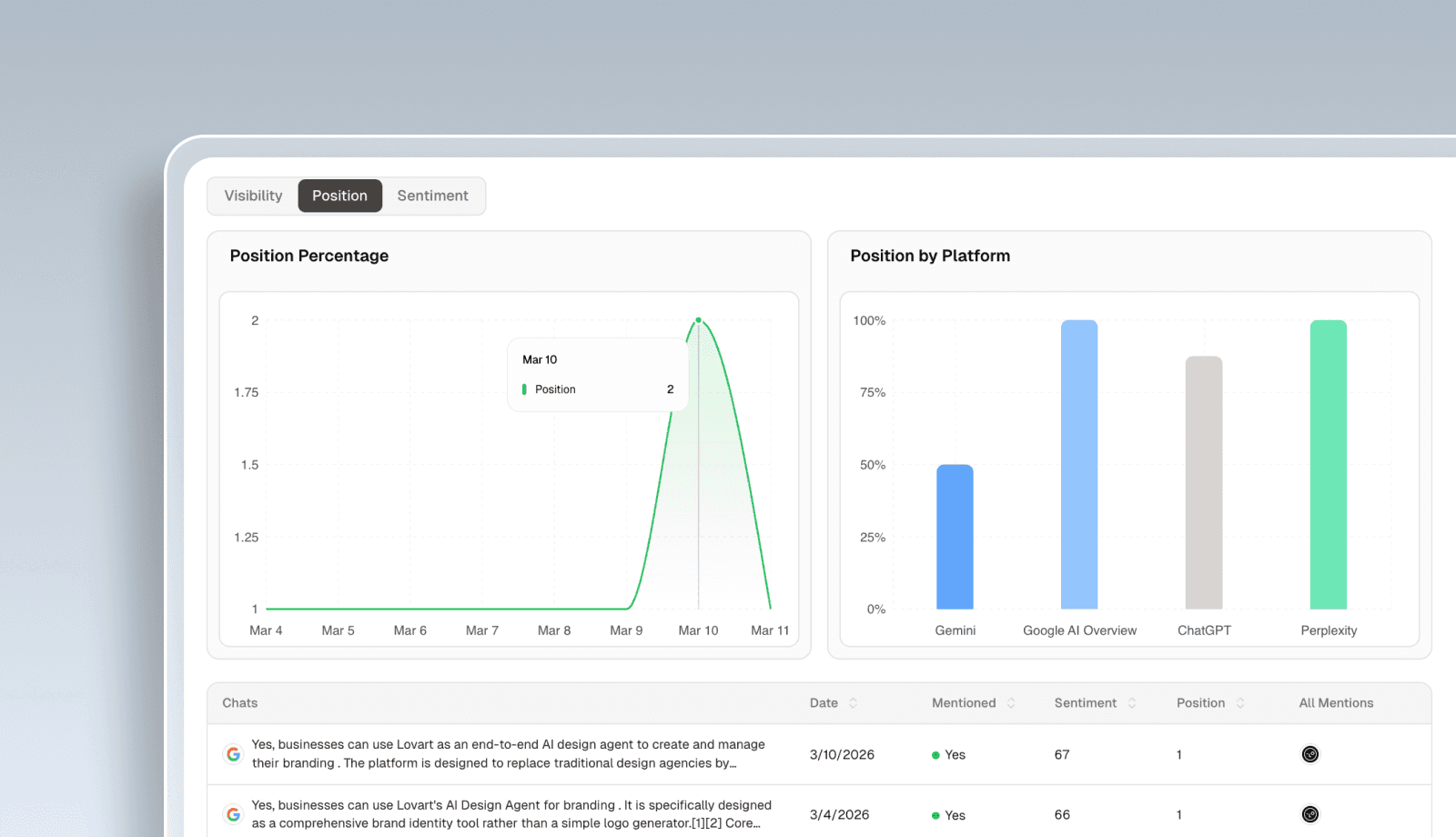Open the Sentiment tab
This screenshot has width=1456, height=837.
tap(432, 196)
